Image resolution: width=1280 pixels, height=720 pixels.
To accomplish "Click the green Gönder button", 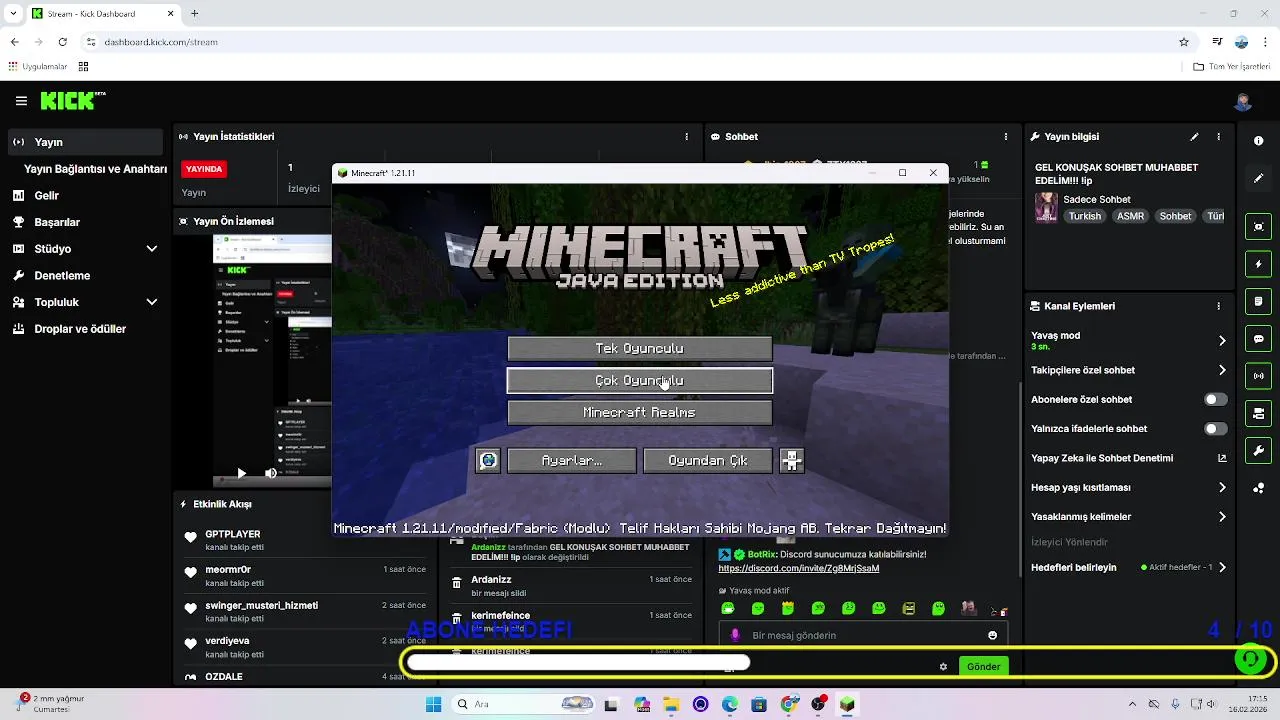I will (983, 666).
